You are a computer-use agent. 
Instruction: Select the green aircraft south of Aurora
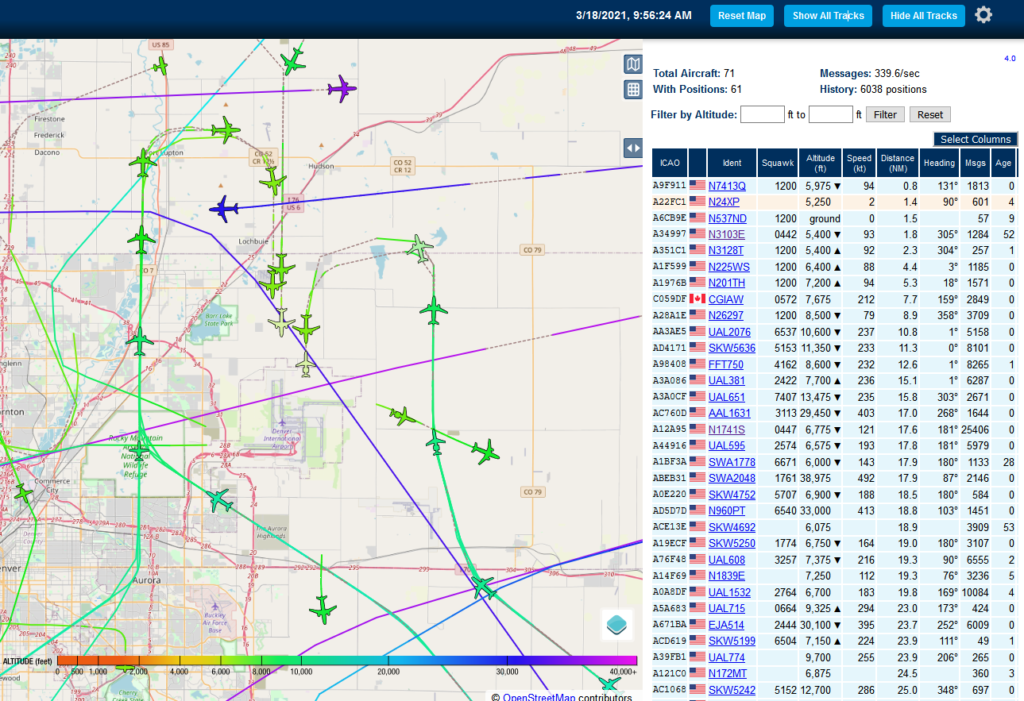tap(323, 610)
